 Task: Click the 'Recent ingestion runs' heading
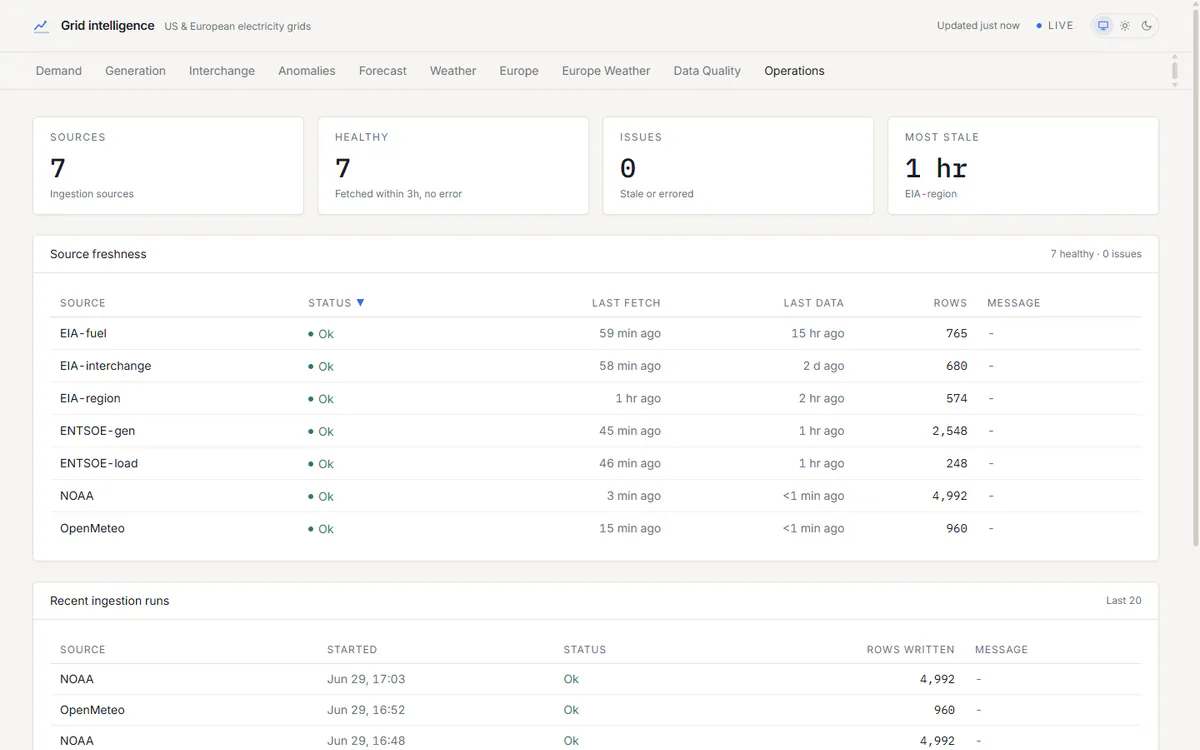click(109, 601)
